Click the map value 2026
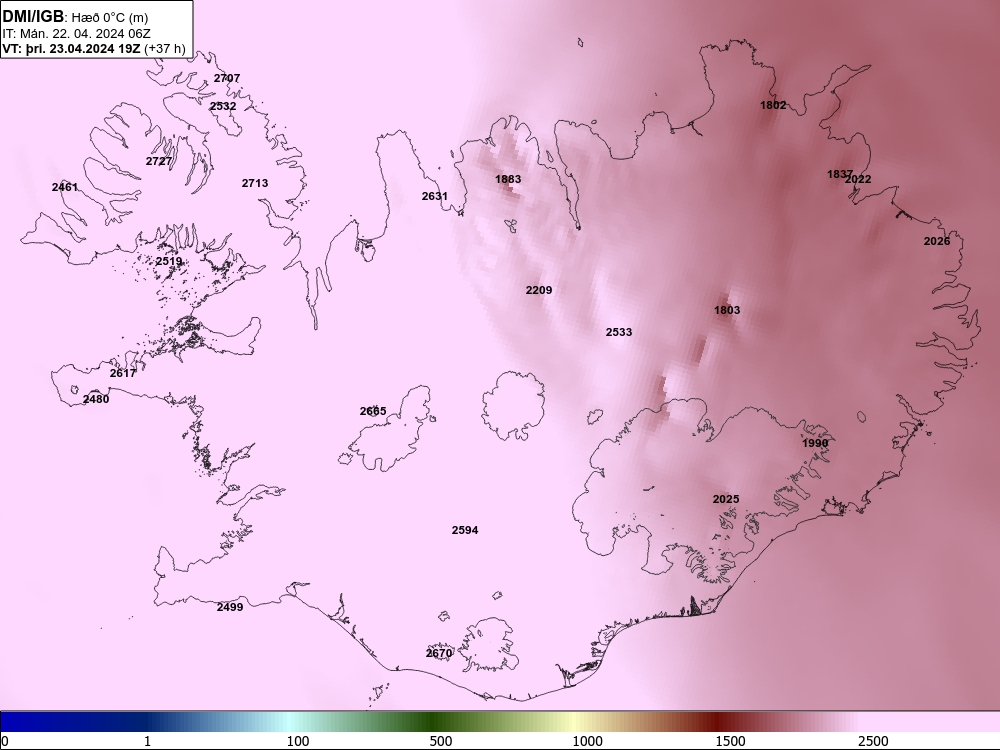 point(937,242)
